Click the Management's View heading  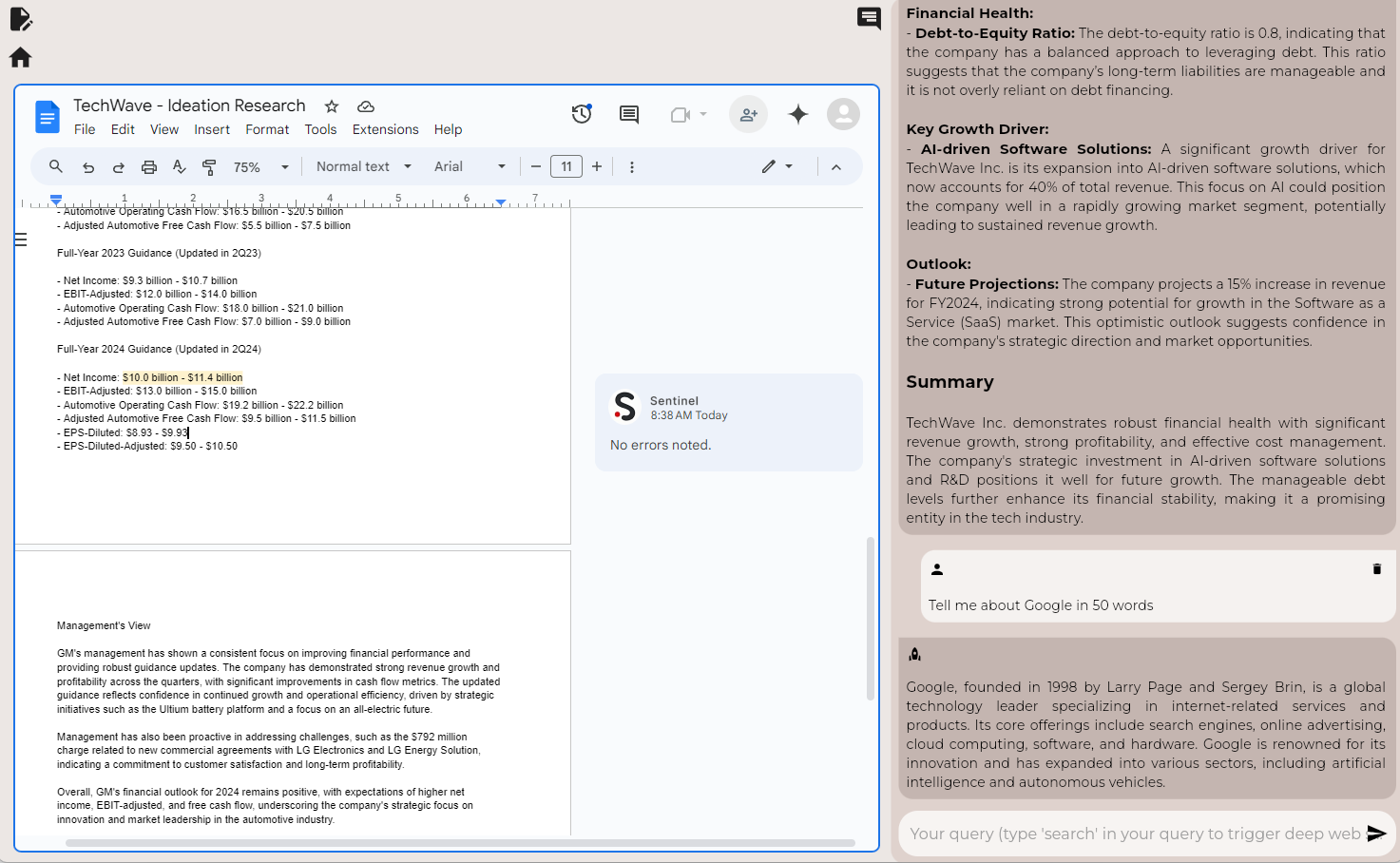pyautogui.click(x=104, y=625)
